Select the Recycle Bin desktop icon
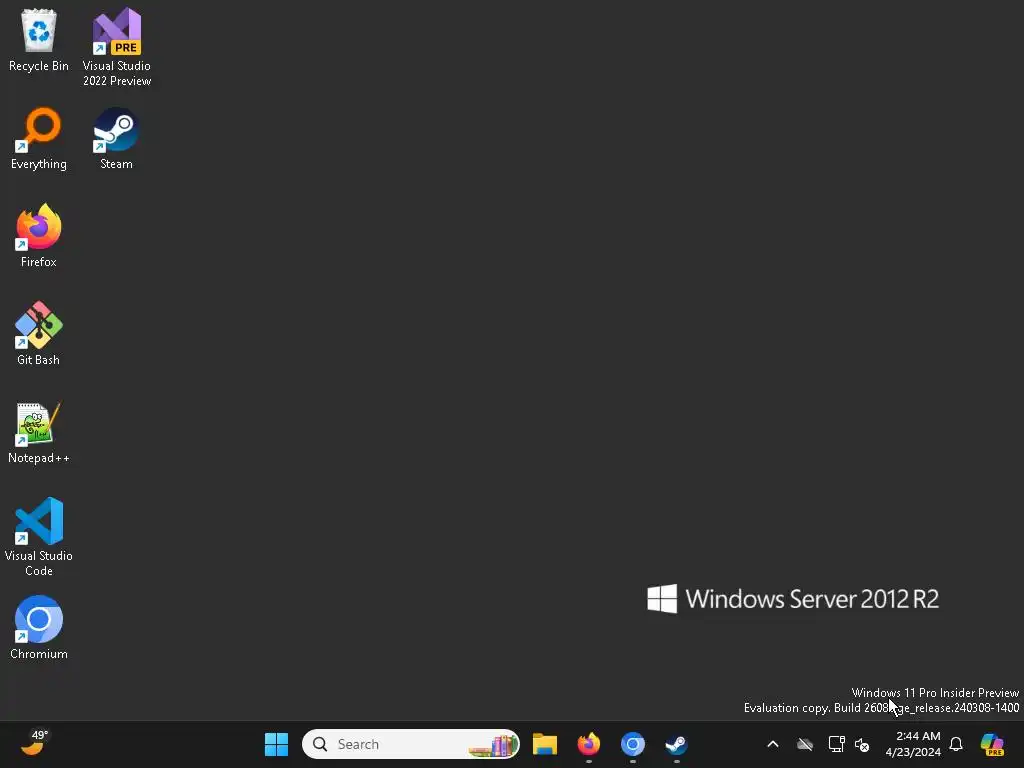This screenshot has height=768, width=1024. point(39,40)
